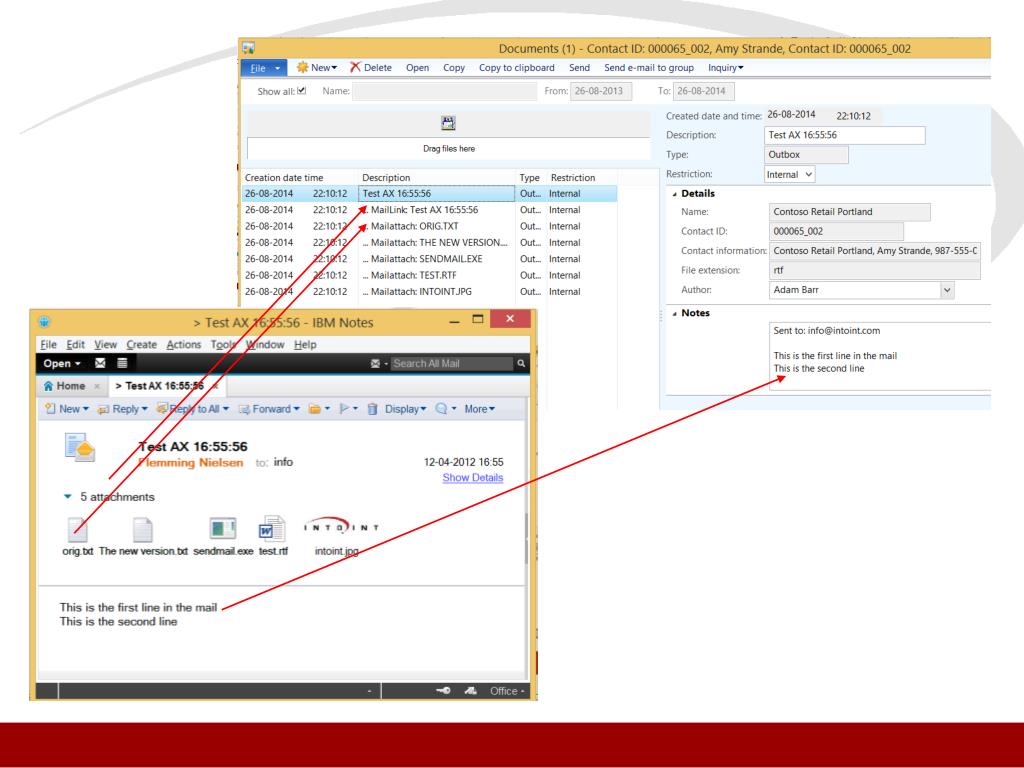This screenshot has width=1024, height=768.
Task: Click the key security icon in status bar
Action: click(x=443, y=690)
